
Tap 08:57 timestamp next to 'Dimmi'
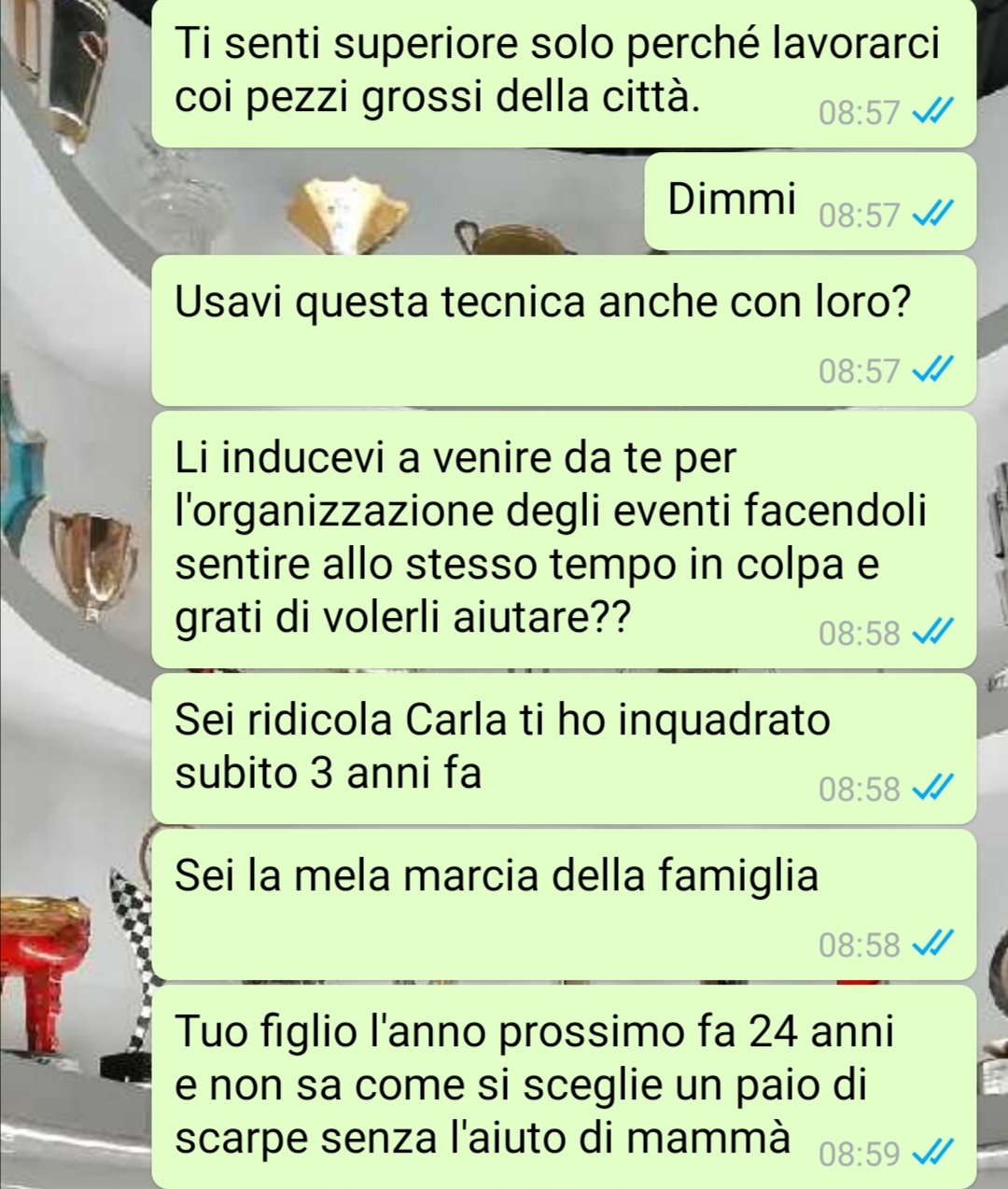(x=859, y=217)
